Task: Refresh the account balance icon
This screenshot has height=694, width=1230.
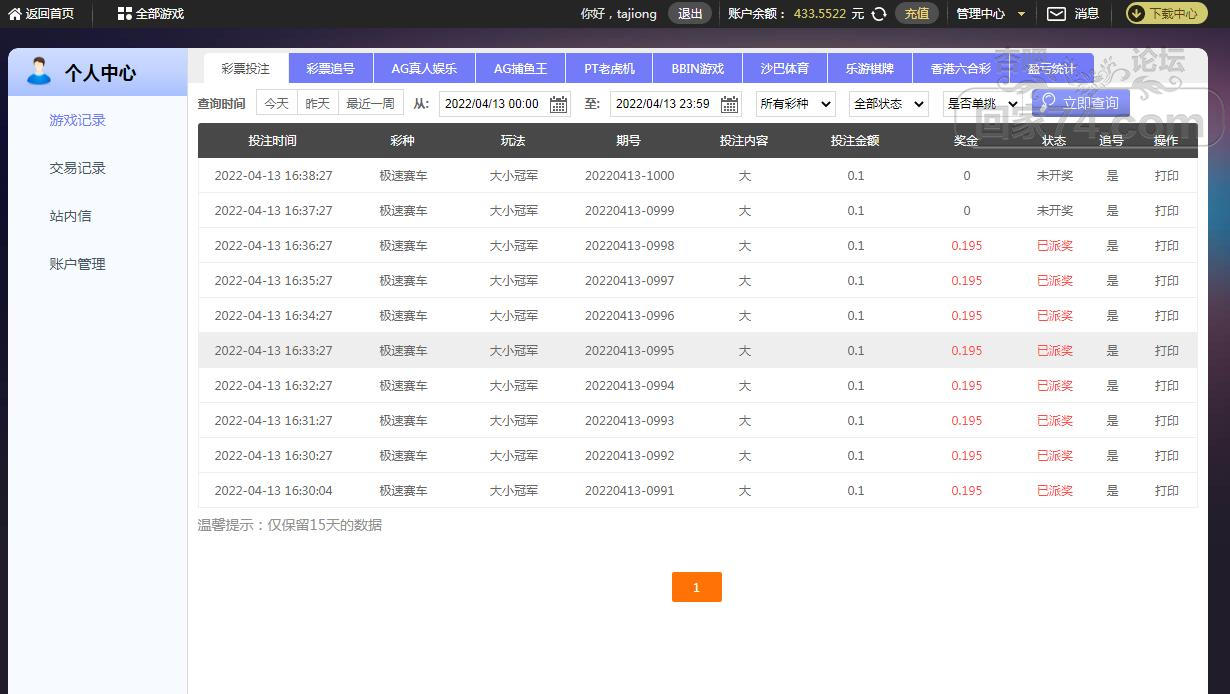Action: click(879, 14)
